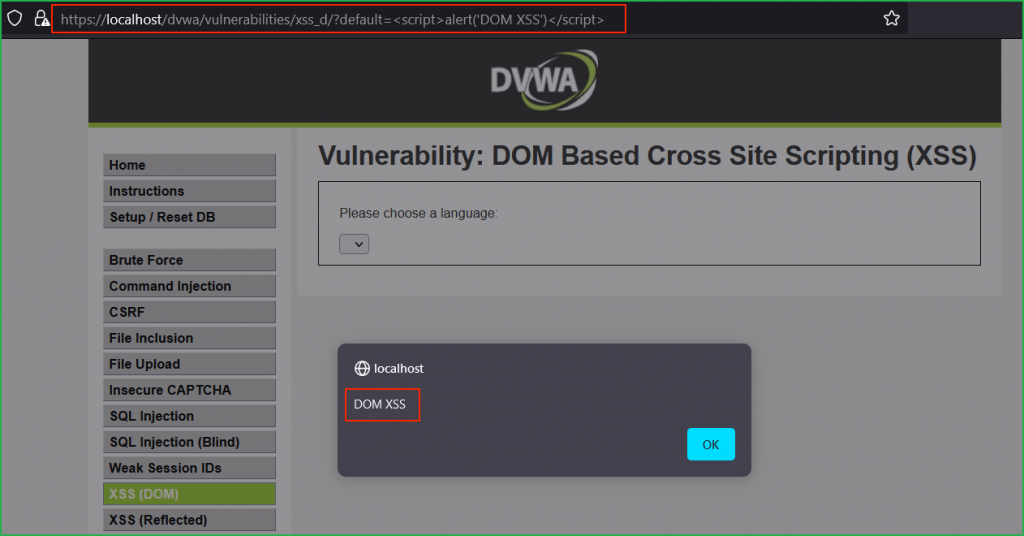Click 'Please choose a language:' label
The width and height of the screenshot is (1024, 536).
[x=419, y=213]
